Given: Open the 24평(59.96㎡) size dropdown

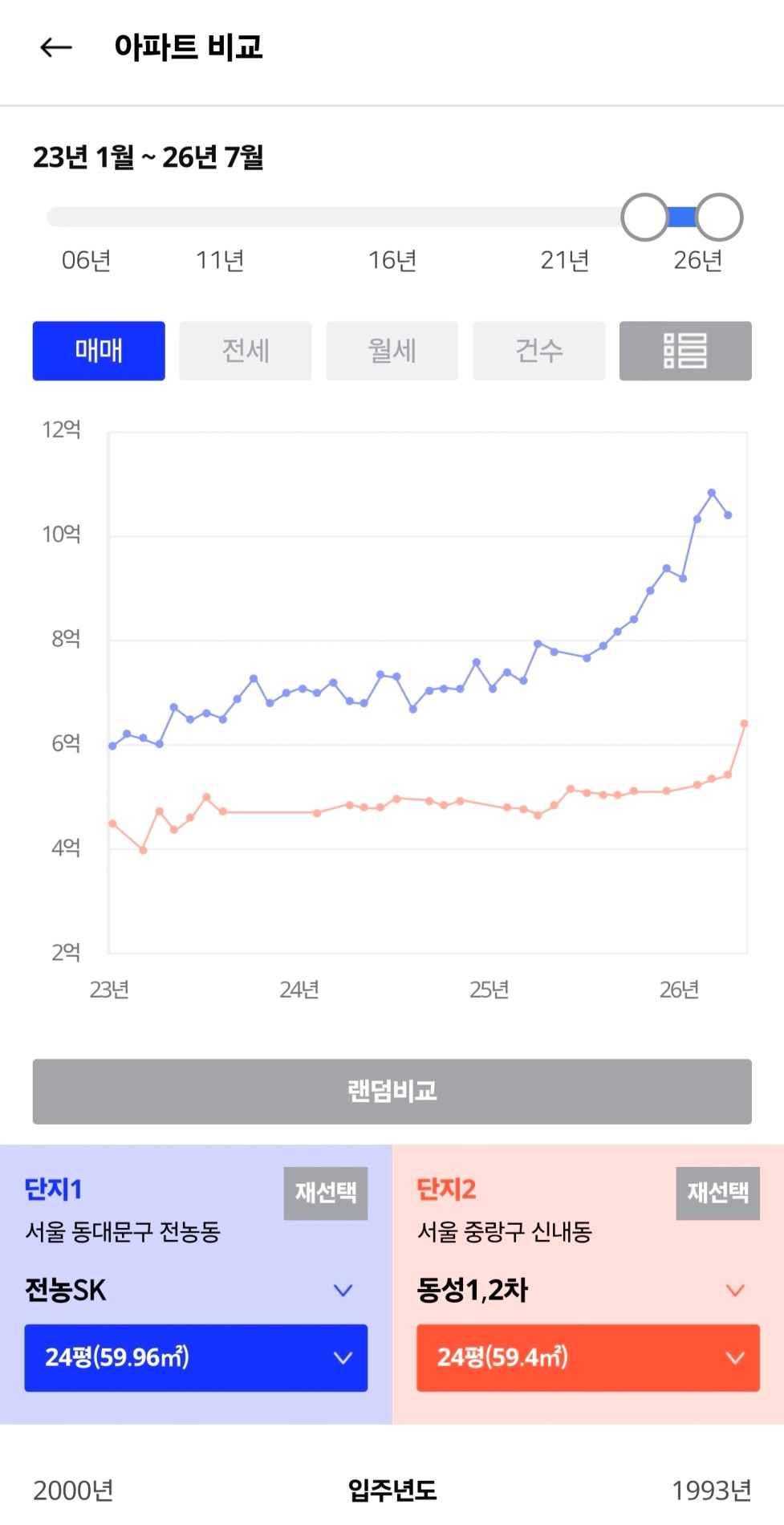Looking at the screenshot, I should (x=196, y=1357).
